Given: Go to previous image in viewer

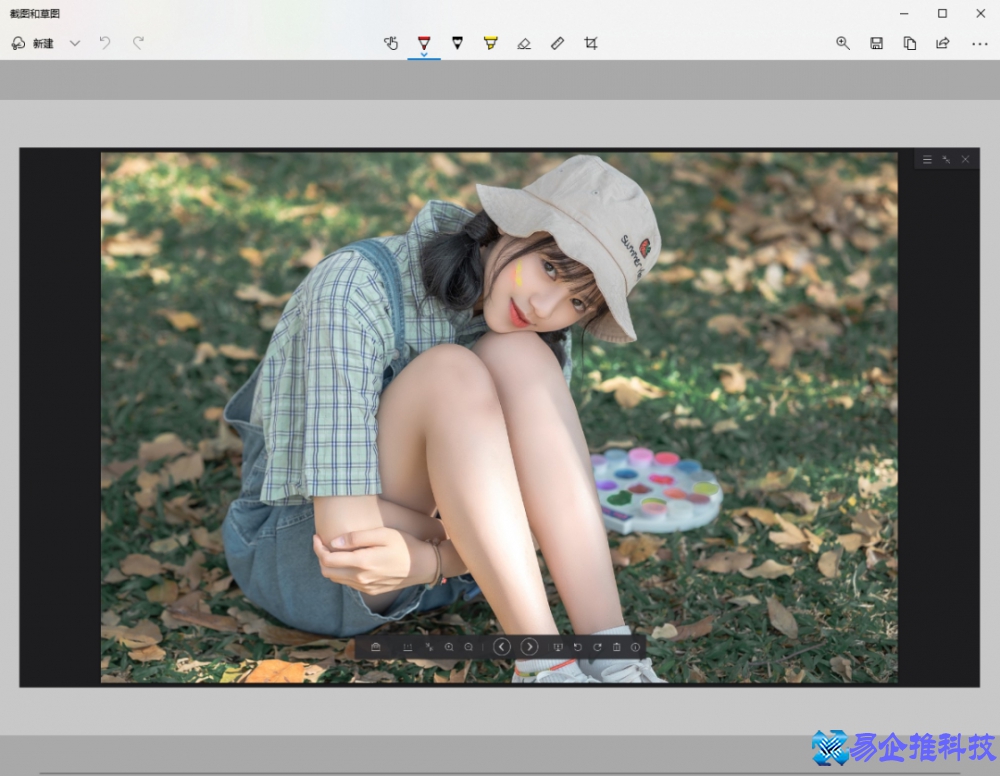Looking at the screenshot, I should click(502, 647).
